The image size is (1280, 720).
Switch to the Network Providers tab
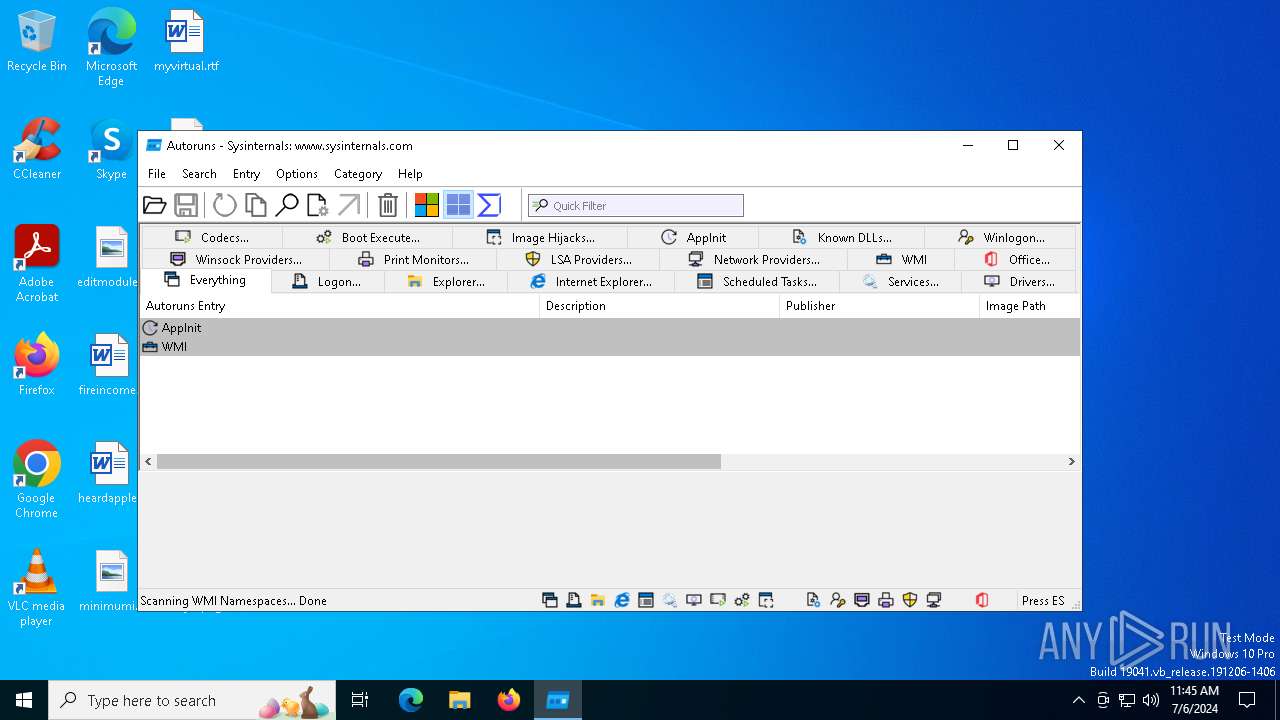[x=753, y=259]
